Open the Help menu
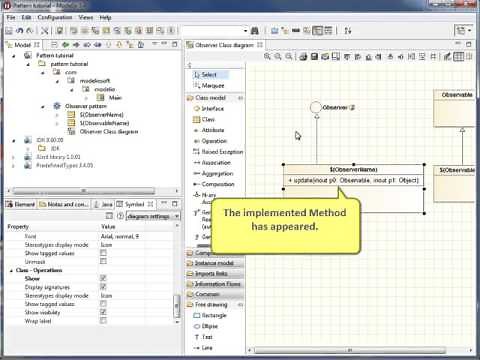Image resolution: width=480 pixels, height=360 pixels. point(105,17)
